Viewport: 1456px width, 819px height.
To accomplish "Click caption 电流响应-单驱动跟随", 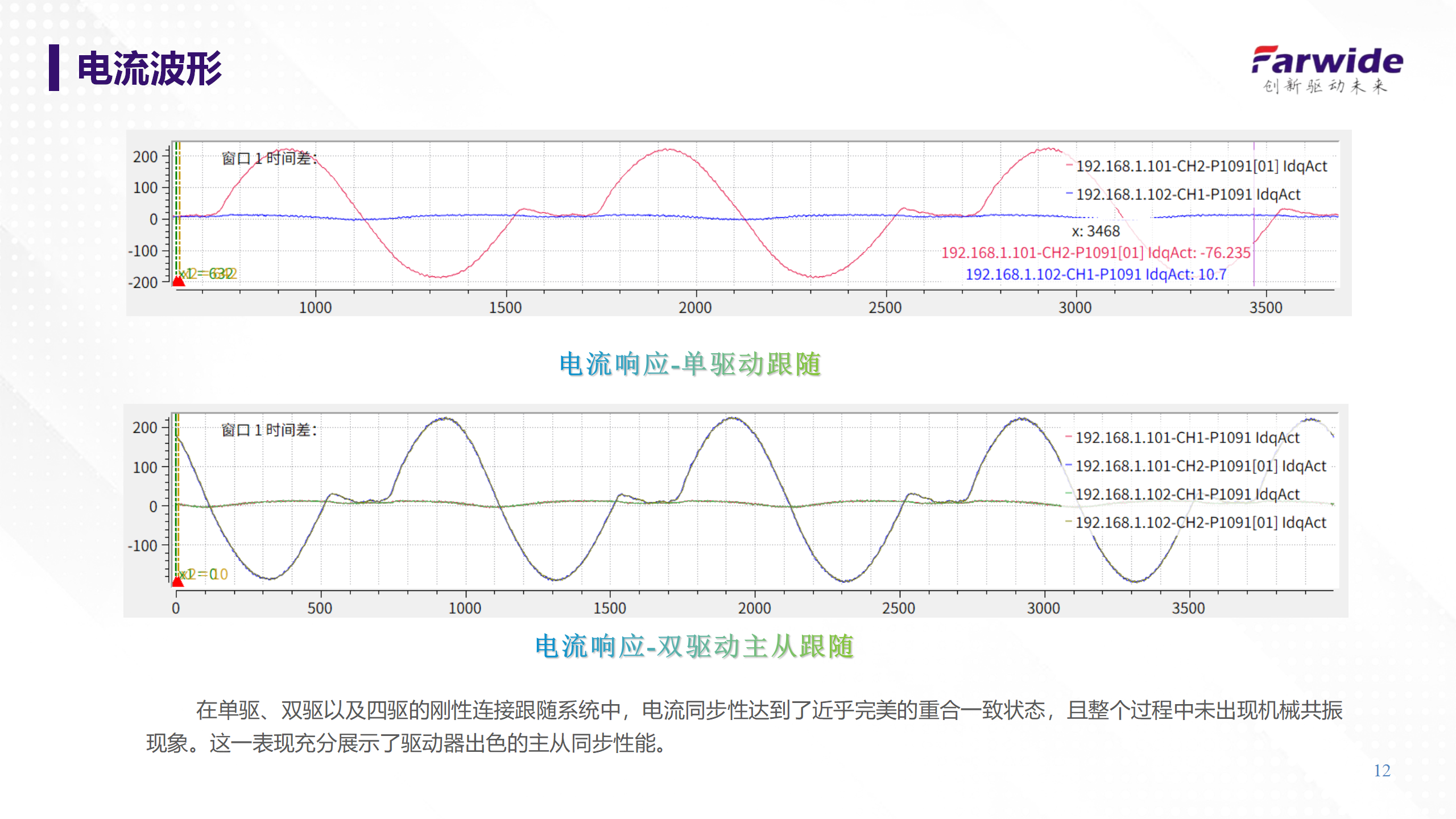I will tap(690, 364).
